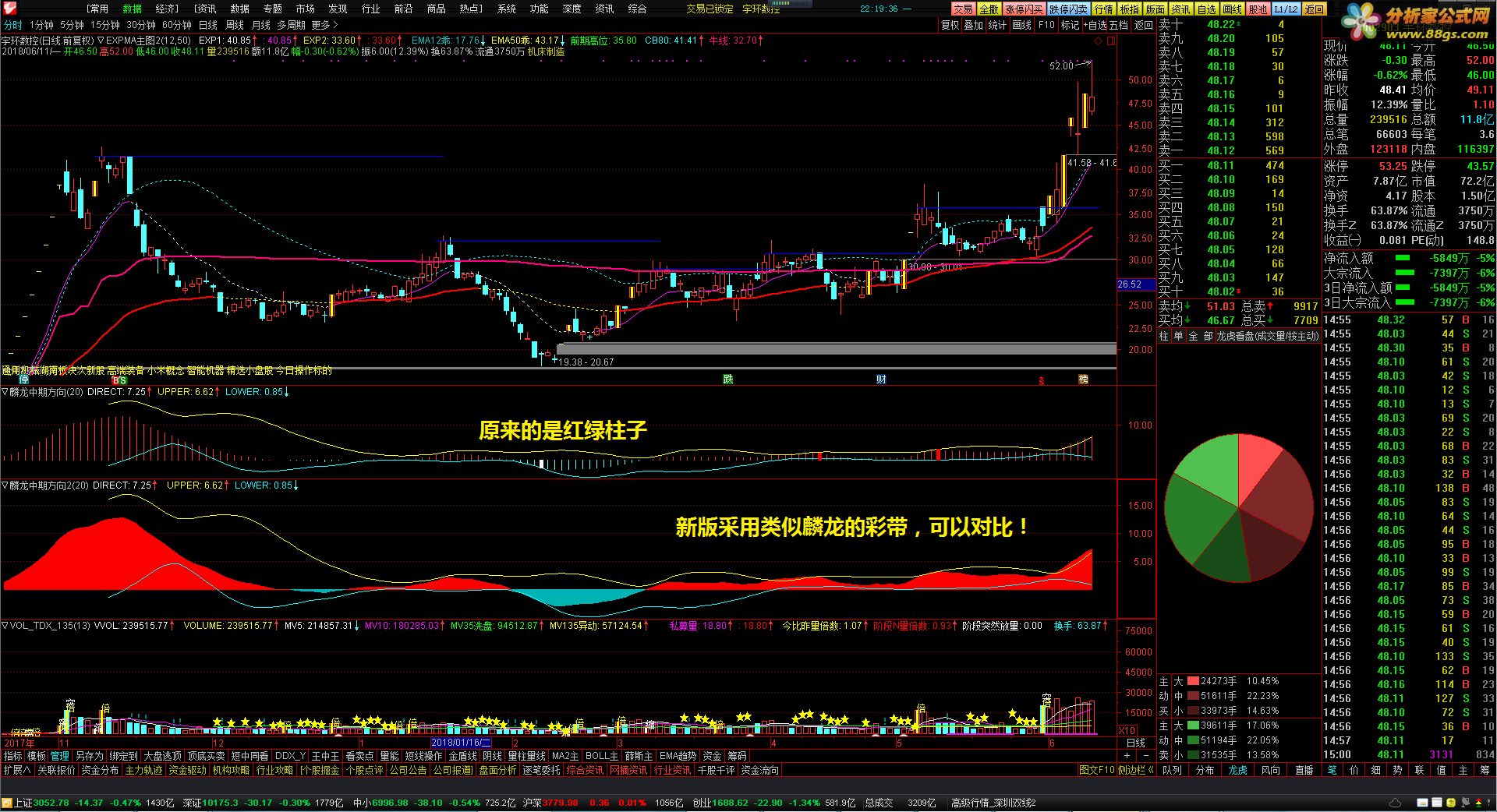The width and height of the screenshot is (1497, 812).
Task: Open the 行业 menu
Action: click(371, 9)
